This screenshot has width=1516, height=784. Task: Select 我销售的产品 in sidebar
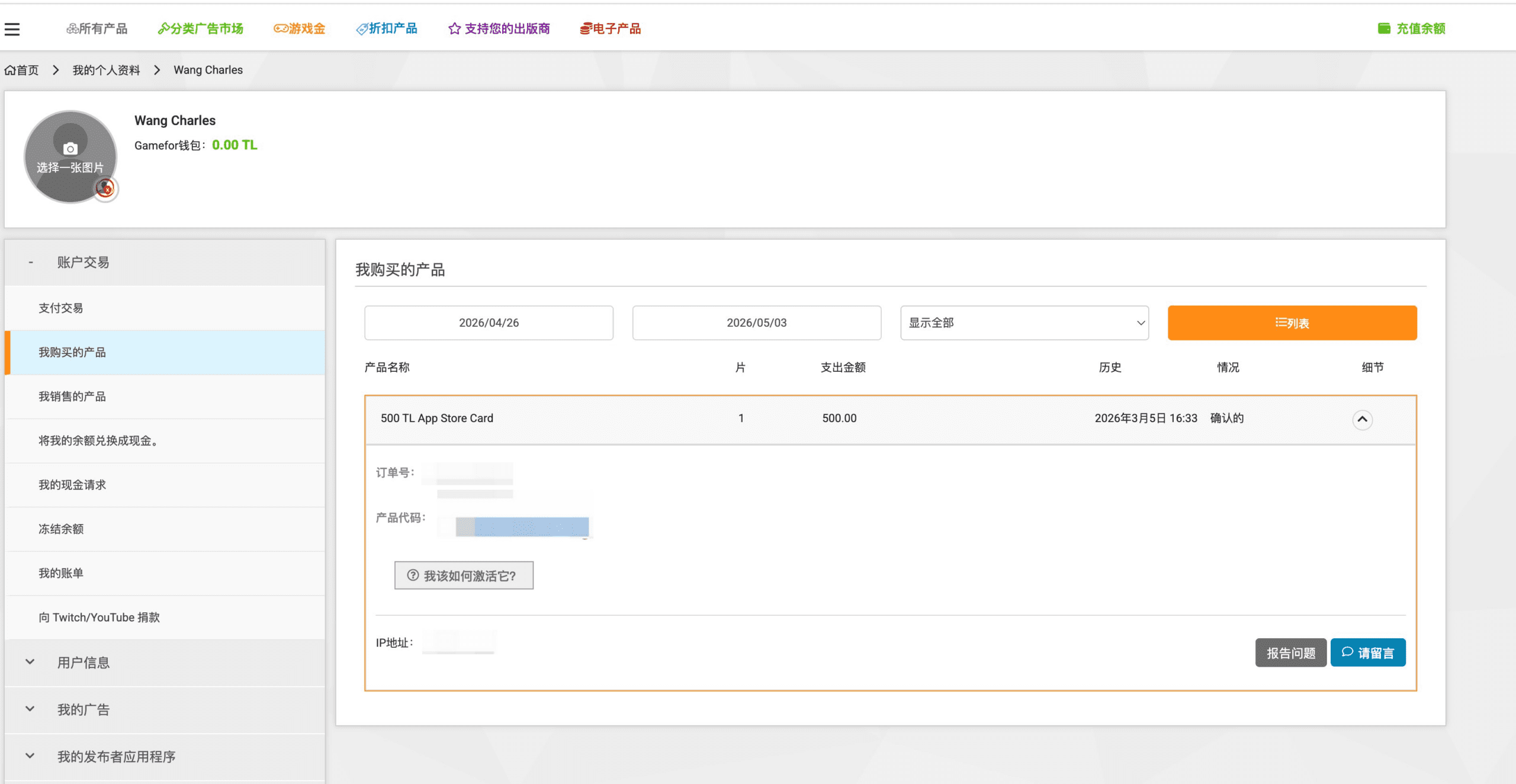pyautogui.click(x=165, y=397)
